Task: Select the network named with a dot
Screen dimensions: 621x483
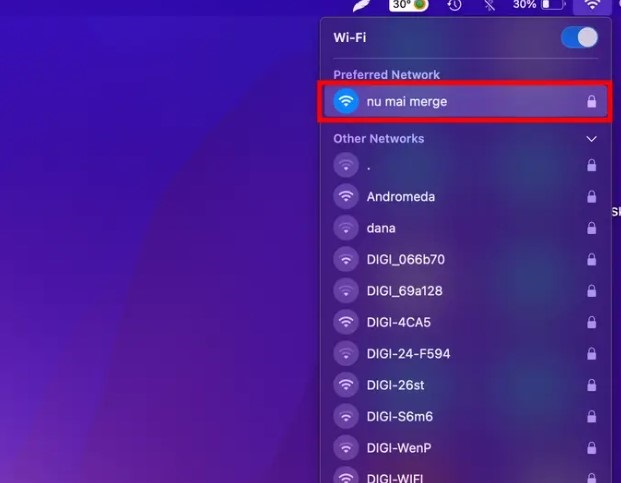Action: (465, 165)
